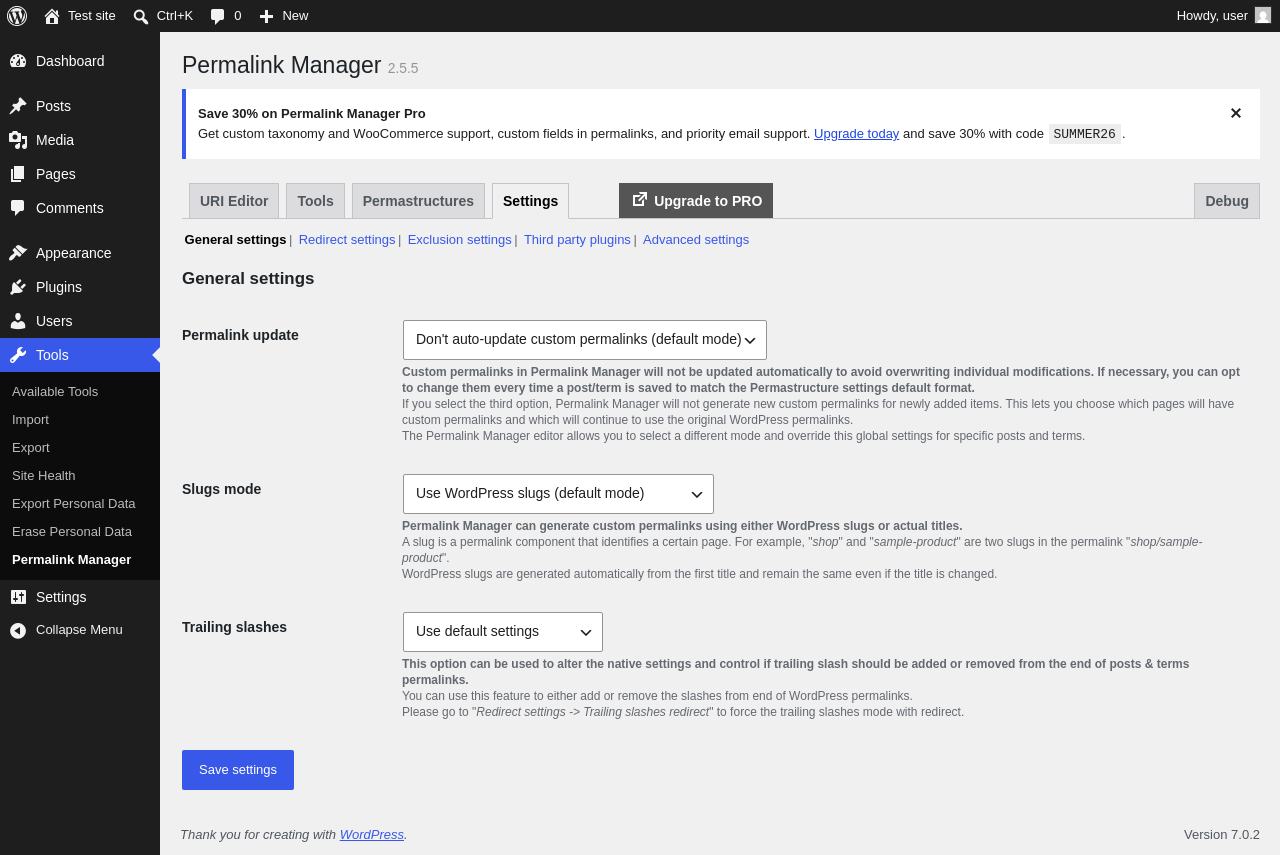Open the Permalink update dropdown
This screenshot has height=855, width=1280.
(585, 340)
